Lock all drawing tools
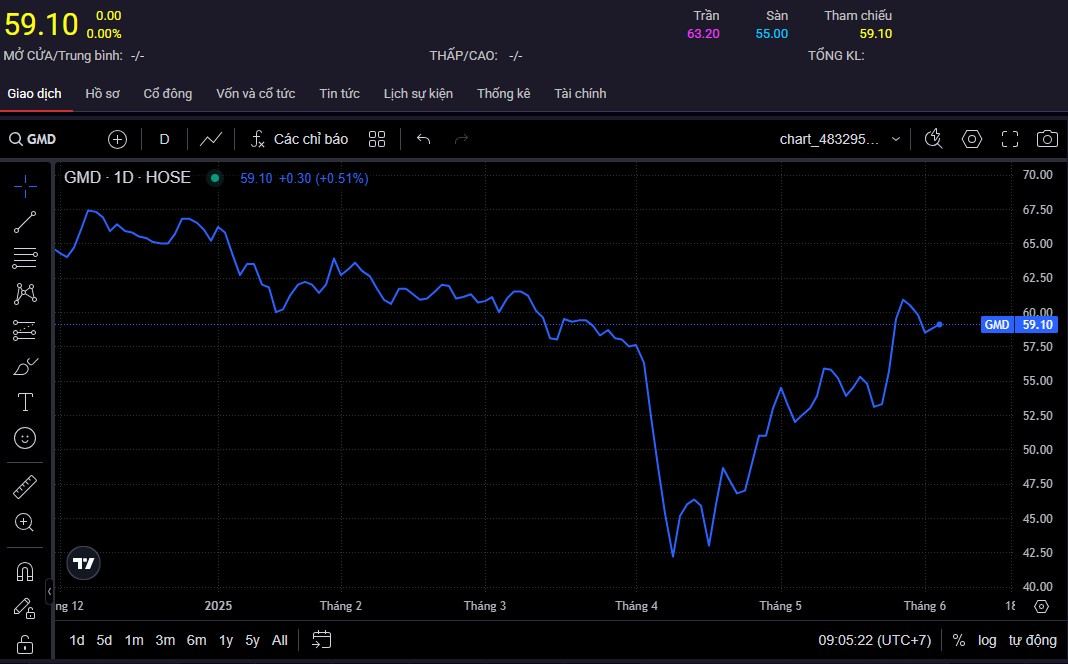The image size is (1068, 664). 25,644
